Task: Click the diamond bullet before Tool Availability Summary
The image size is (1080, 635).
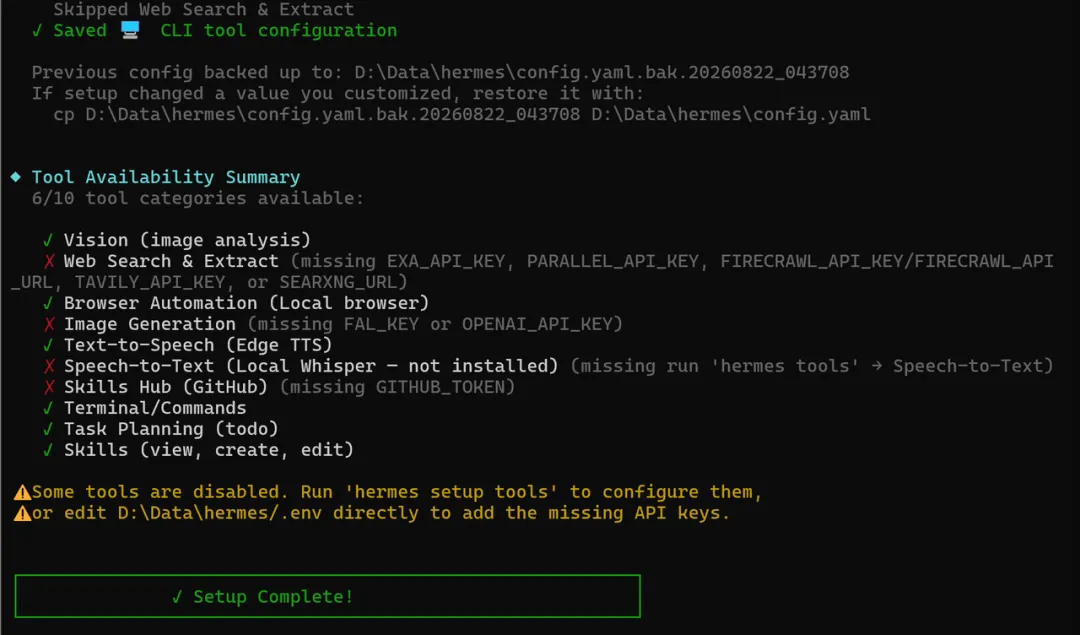Action: click(16, 177)
